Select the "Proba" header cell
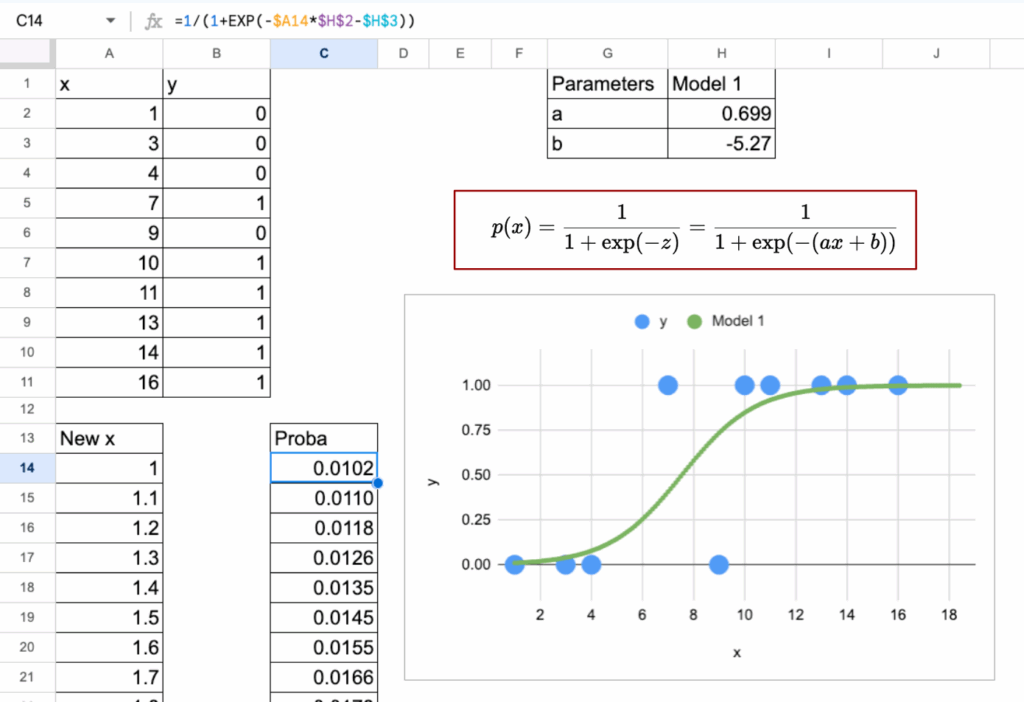 pyautogui.click(x=324, y=438)
